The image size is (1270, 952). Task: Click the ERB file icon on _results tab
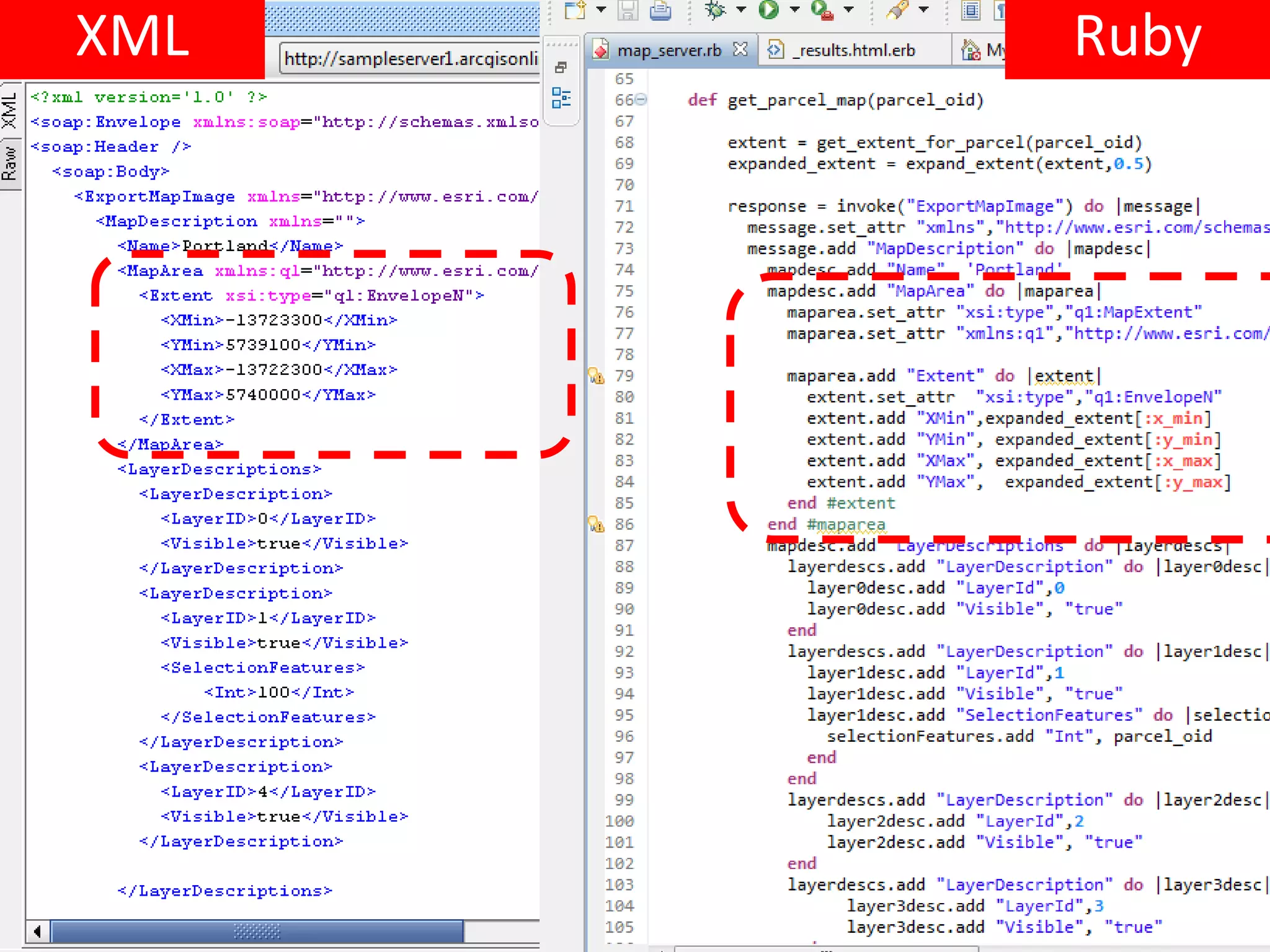pos(775,50)
